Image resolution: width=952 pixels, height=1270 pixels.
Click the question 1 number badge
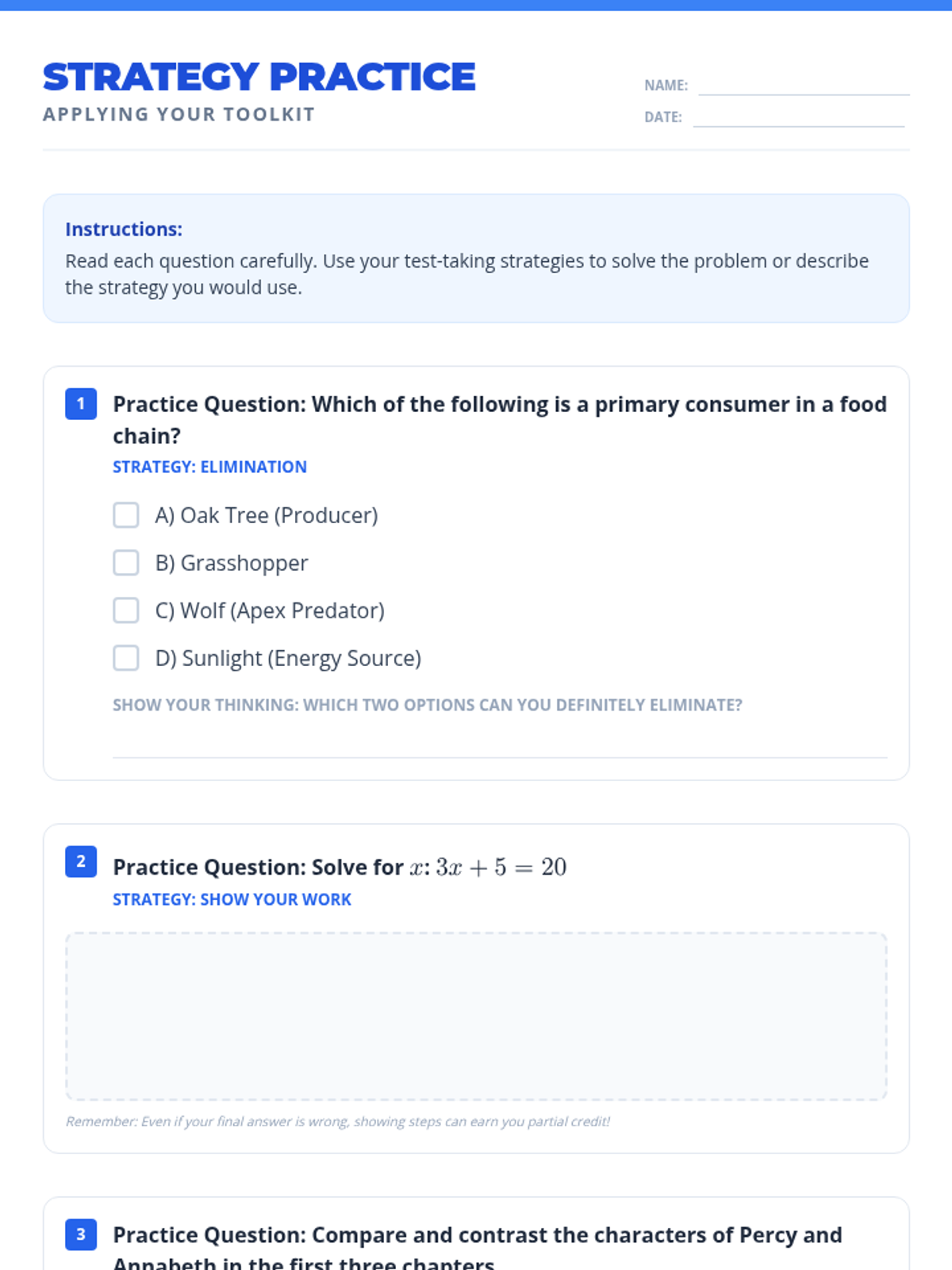[81, 404]
